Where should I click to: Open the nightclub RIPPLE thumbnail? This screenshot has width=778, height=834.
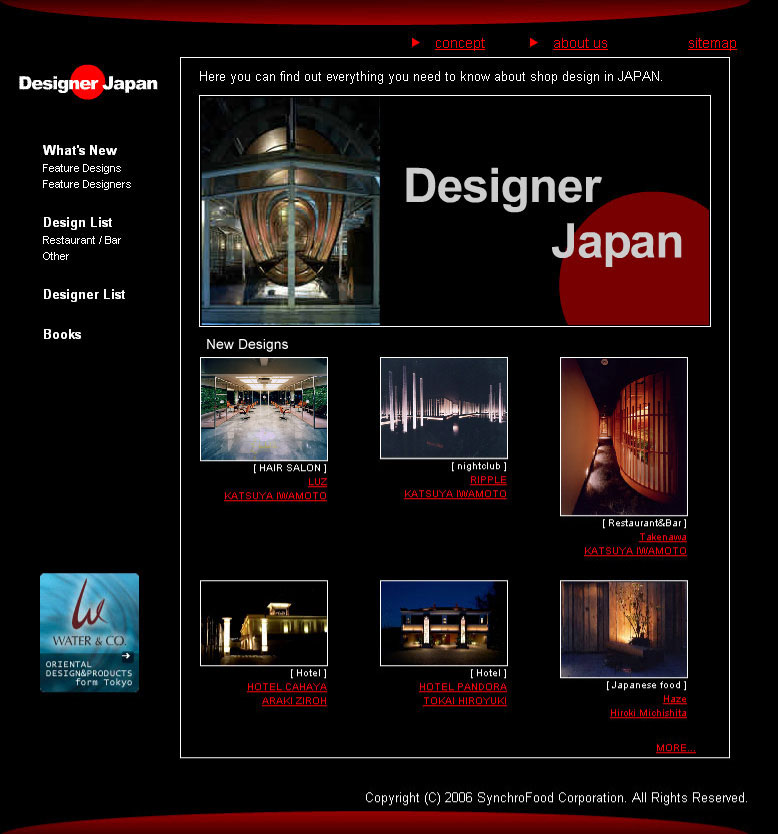(x=444, y=408)
